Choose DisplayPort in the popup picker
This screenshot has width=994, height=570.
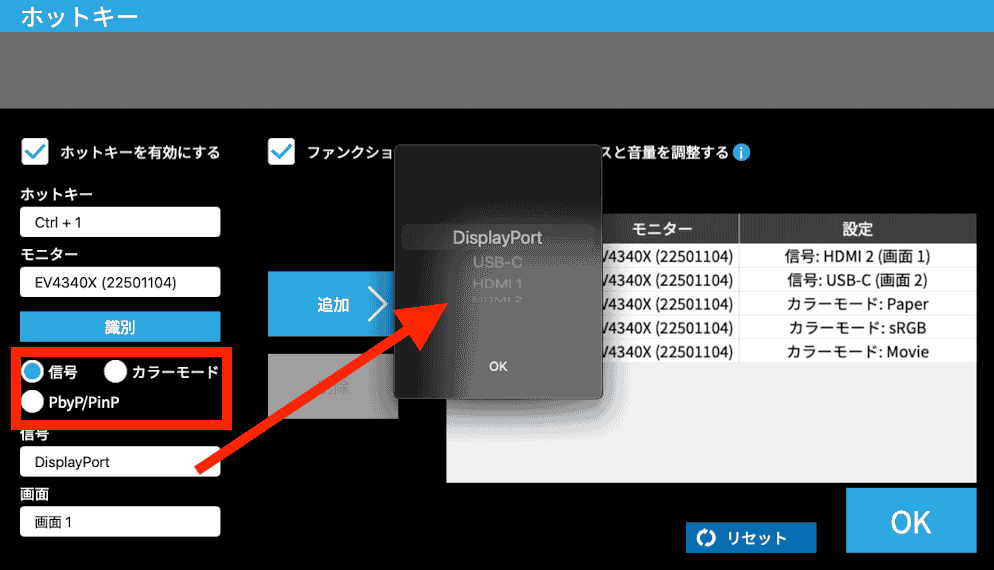click(498, 238)
